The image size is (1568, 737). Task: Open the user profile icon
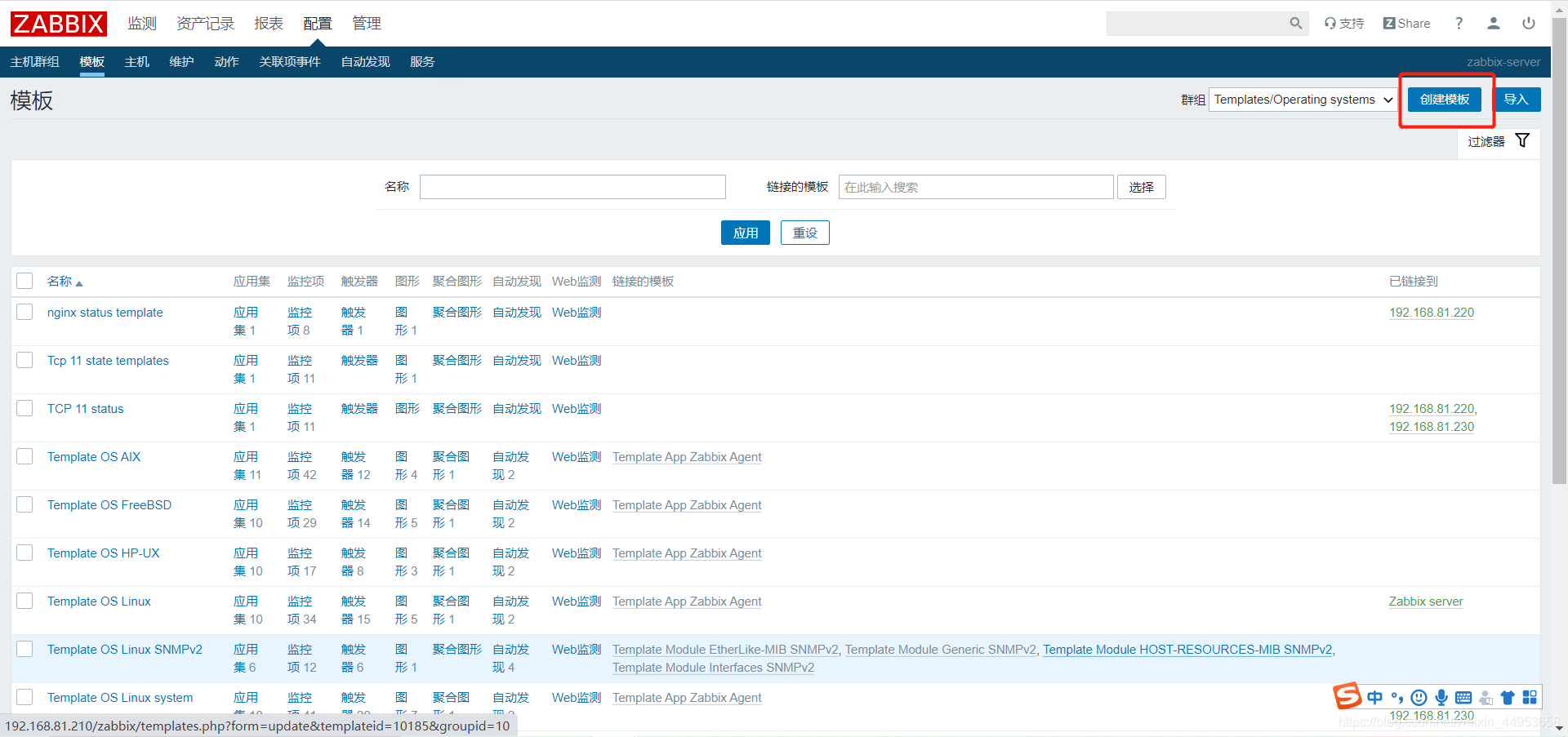pos(1494,24)
